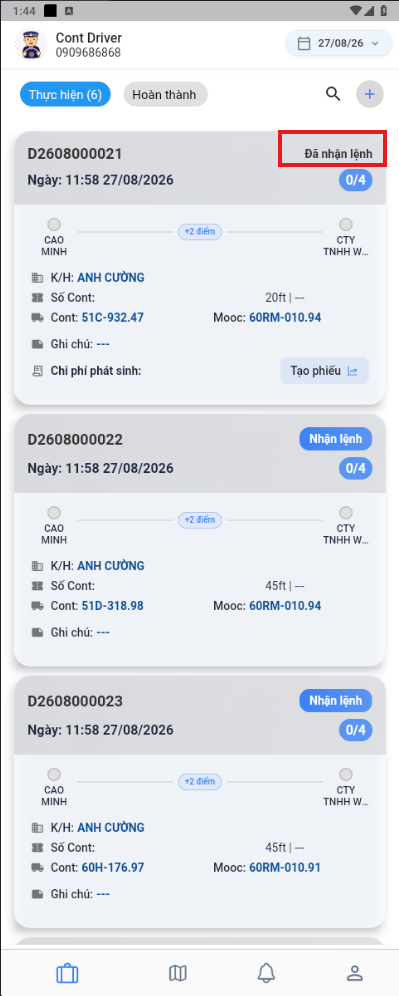Click Nhận lệnh button for order D2608000023
Image resolution: width=399 pixels, height=996 pixels.
(335, 701)
